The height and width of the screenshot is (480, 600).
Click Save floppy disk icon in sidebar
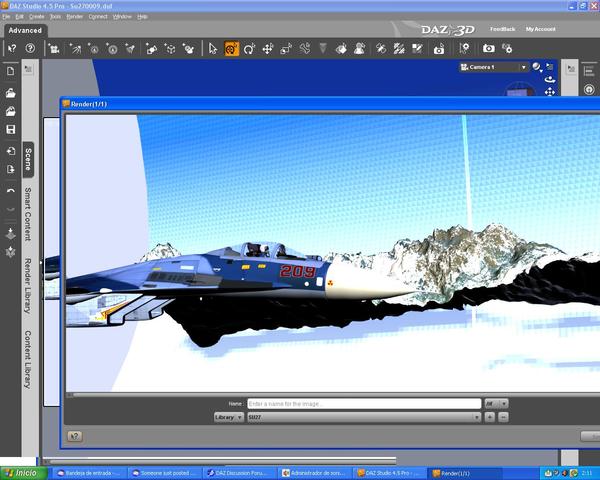click(x=10, y=129)
